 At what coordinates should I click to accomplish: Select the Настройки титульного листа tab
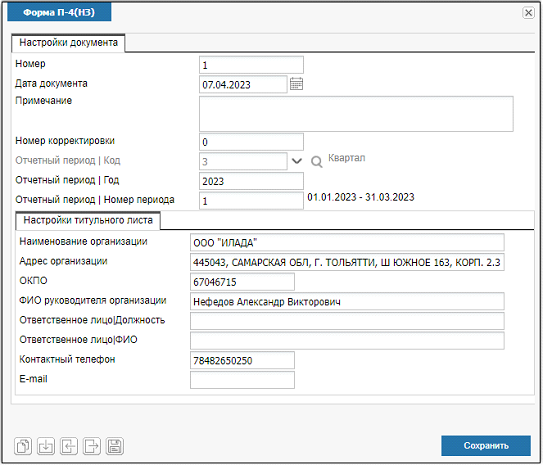(x=88, y=221)
